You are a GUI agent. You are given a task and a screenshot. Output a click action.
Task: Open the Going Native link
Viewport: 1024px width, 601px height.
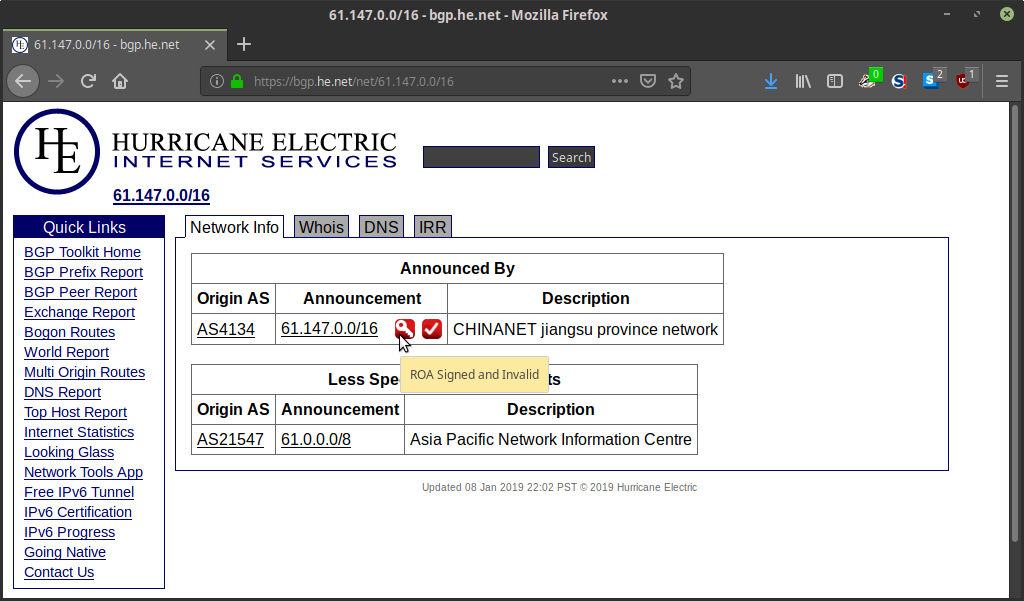[x=65, y=553]
